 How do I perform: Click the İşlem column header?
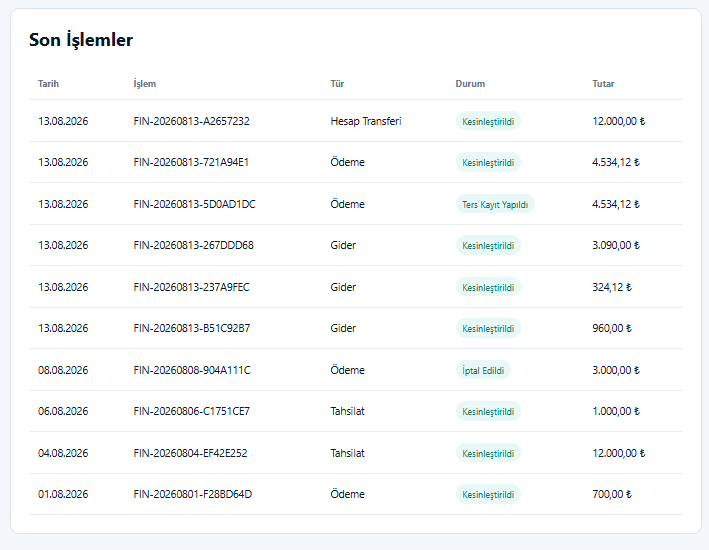[145, 84]
